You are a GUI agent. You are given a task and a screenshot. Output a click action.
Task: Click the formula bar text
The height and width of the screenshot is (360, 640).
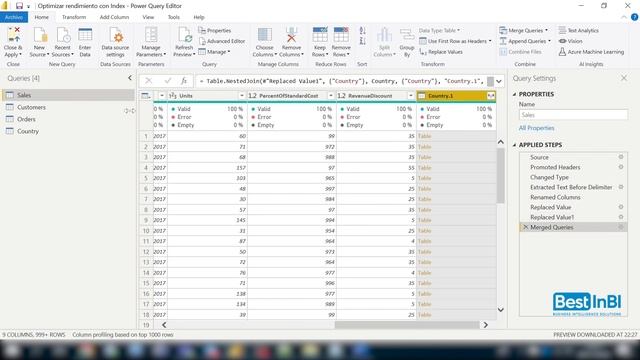(342, 81)
